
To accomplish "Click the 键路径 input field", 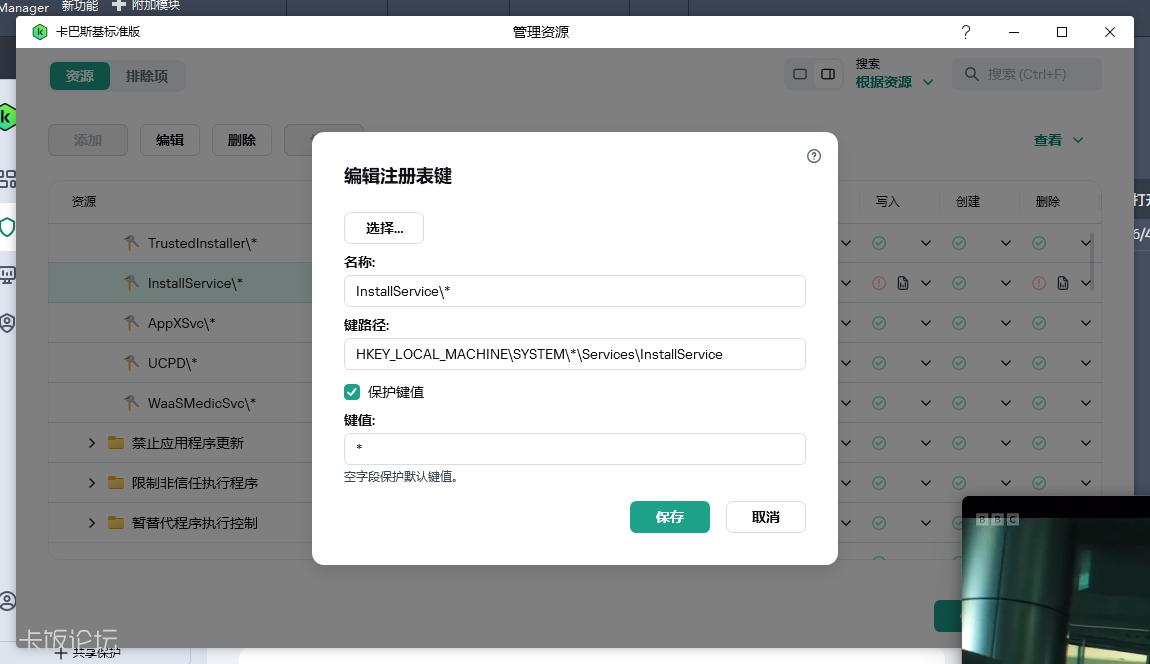I will 575,354.
